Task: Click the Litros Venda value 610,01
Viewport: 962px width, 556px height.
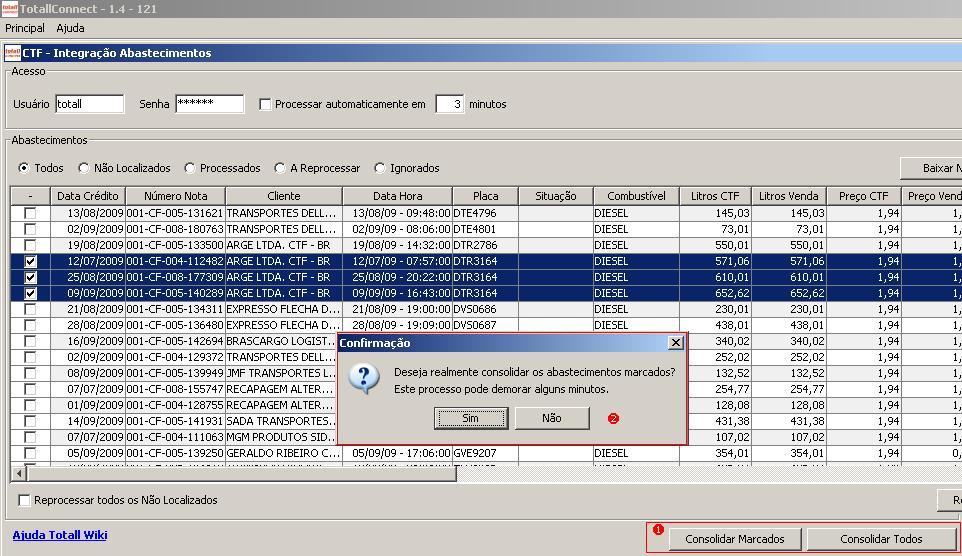Action: [x=788, y=277]
